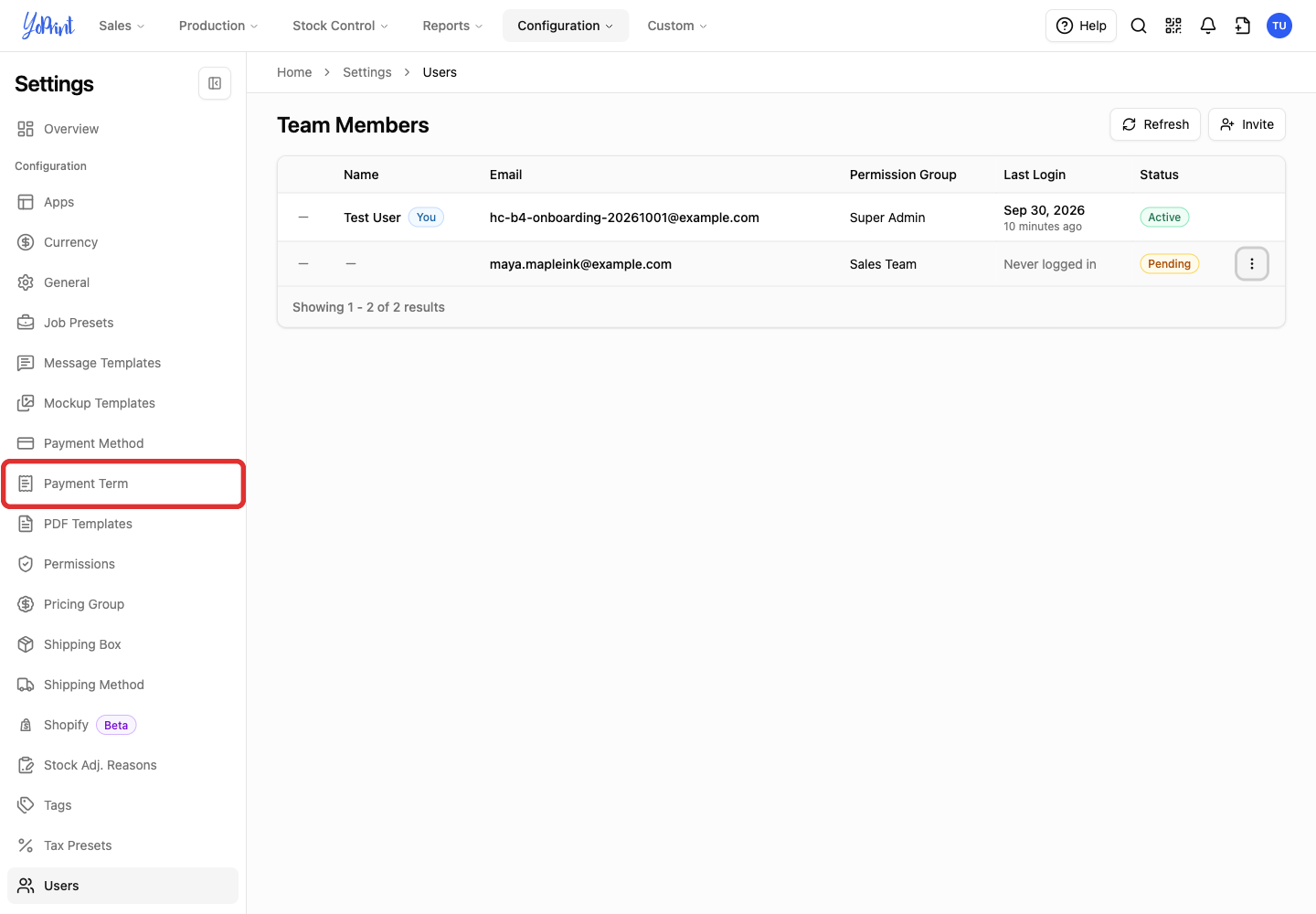This screenshot has width=1316, height=914.
Task: Go to Settings breadcrumb
Action: [x=367, y=72]
